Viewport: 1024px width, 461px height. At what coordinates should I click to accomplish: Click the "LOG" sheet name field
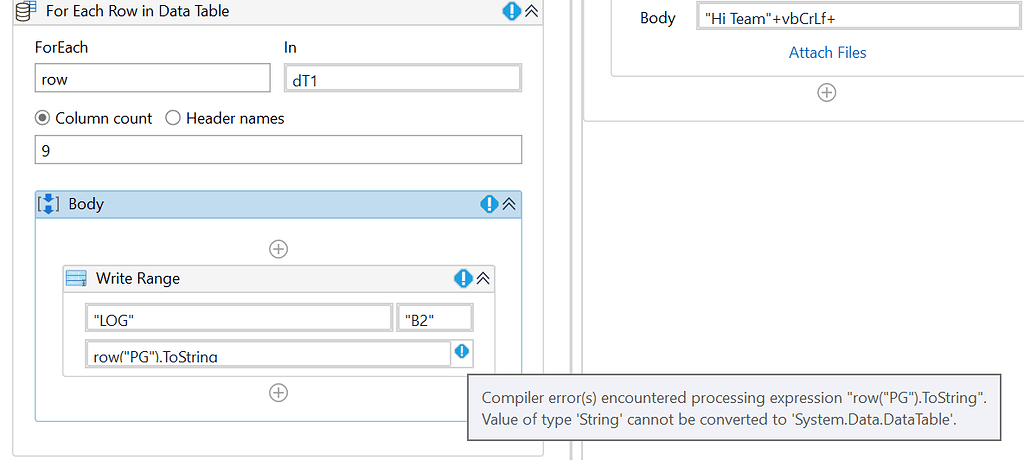click(x=238, y=319)
